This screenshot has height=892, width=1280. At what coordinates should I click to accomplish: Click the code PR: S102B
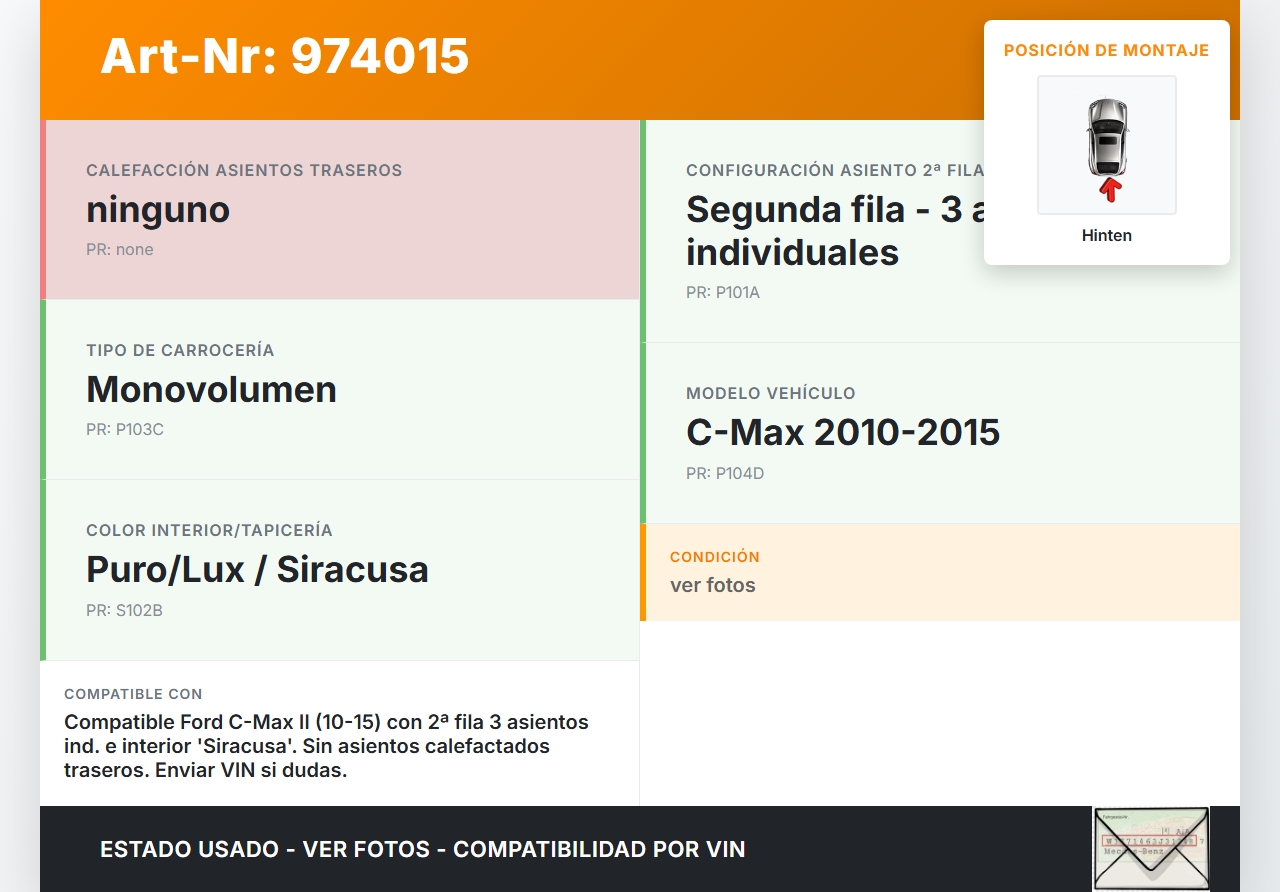tap(124, 610)
